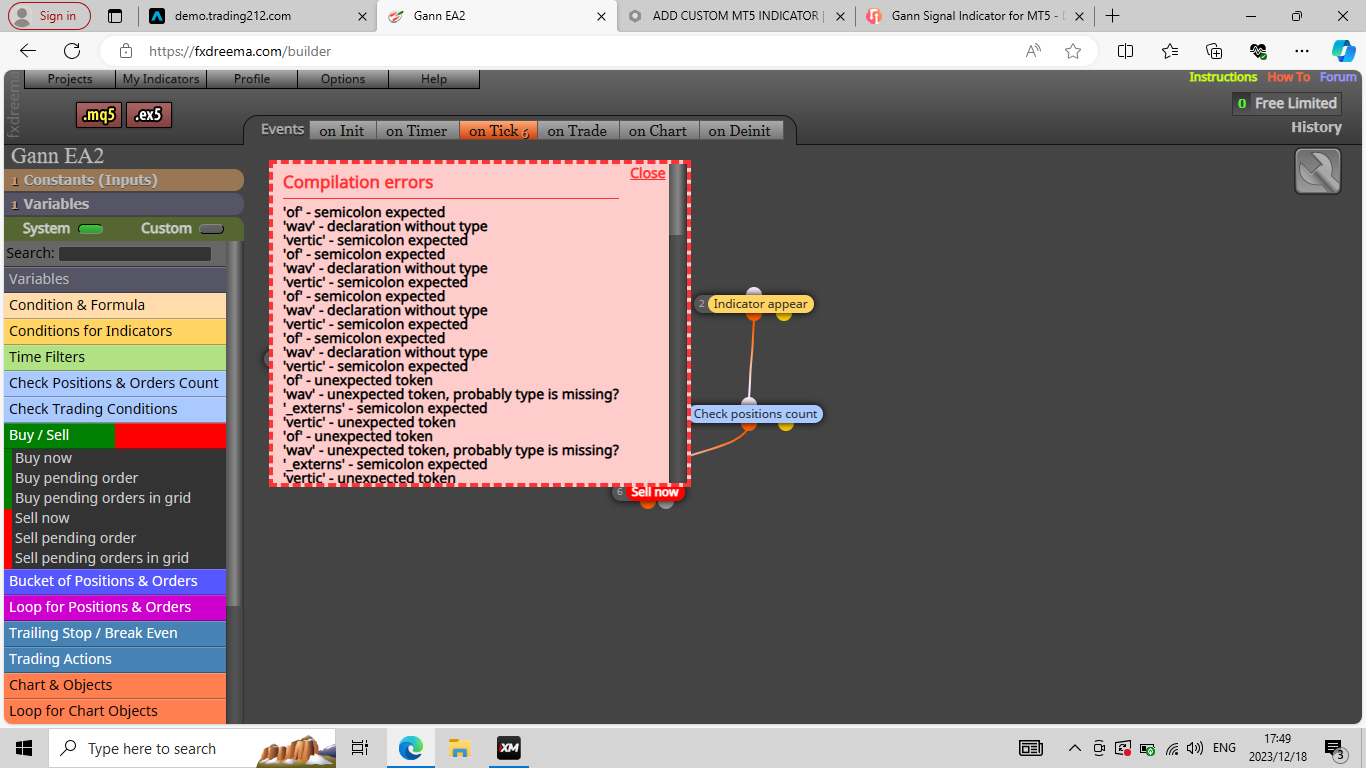The height and width of the screenshot is (768, 1366).
Task: Open a new browser tab
Action: pyautogui.click(x=1112, y=16)
